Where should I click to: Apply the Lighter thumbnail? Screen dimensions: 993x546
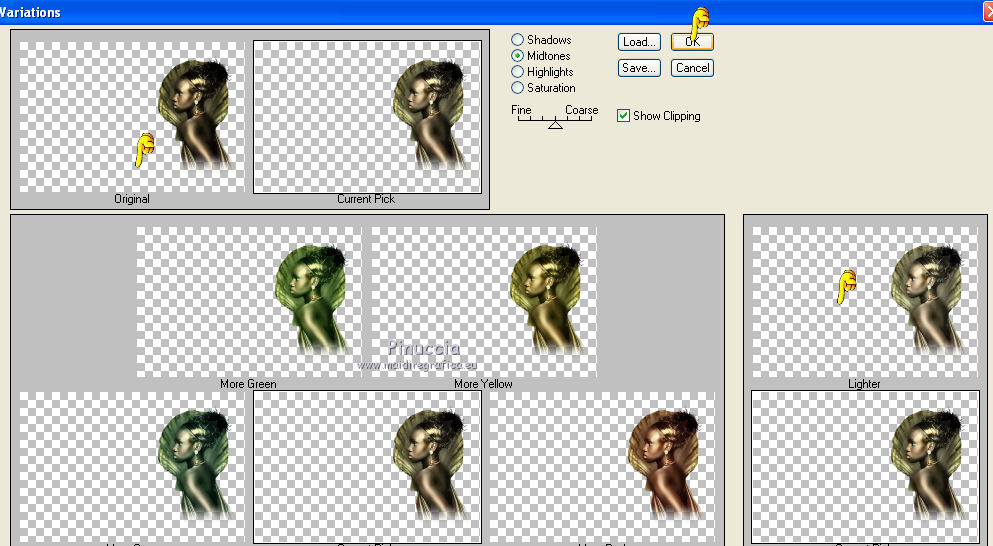tap(865, 302)
